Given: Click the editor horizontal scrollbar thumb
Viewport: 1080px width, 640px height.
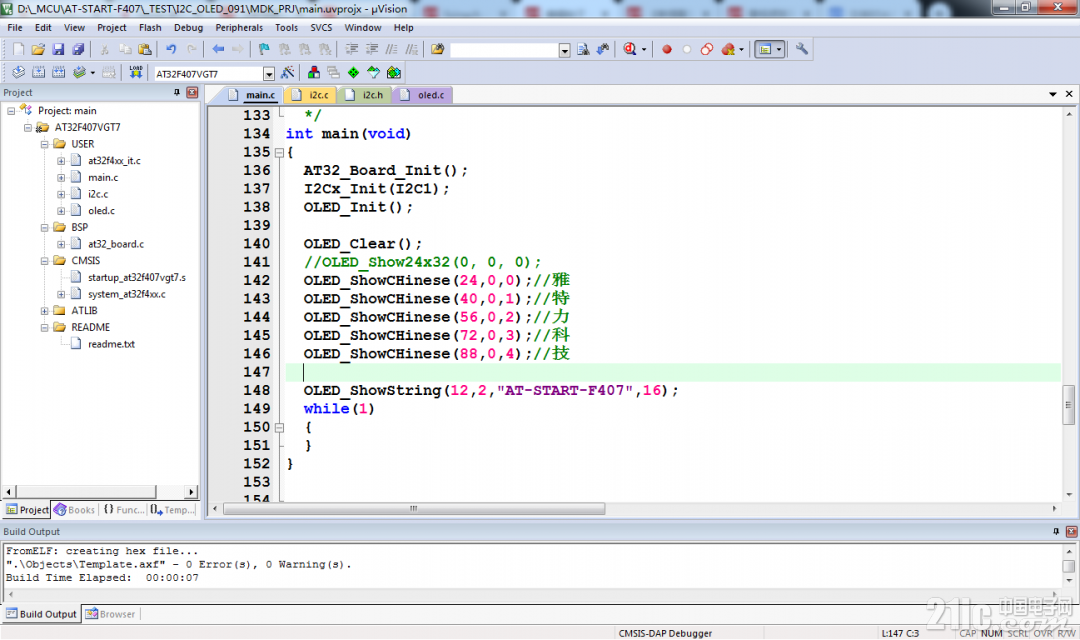Looking at the screenshot, I should point(414,508).
